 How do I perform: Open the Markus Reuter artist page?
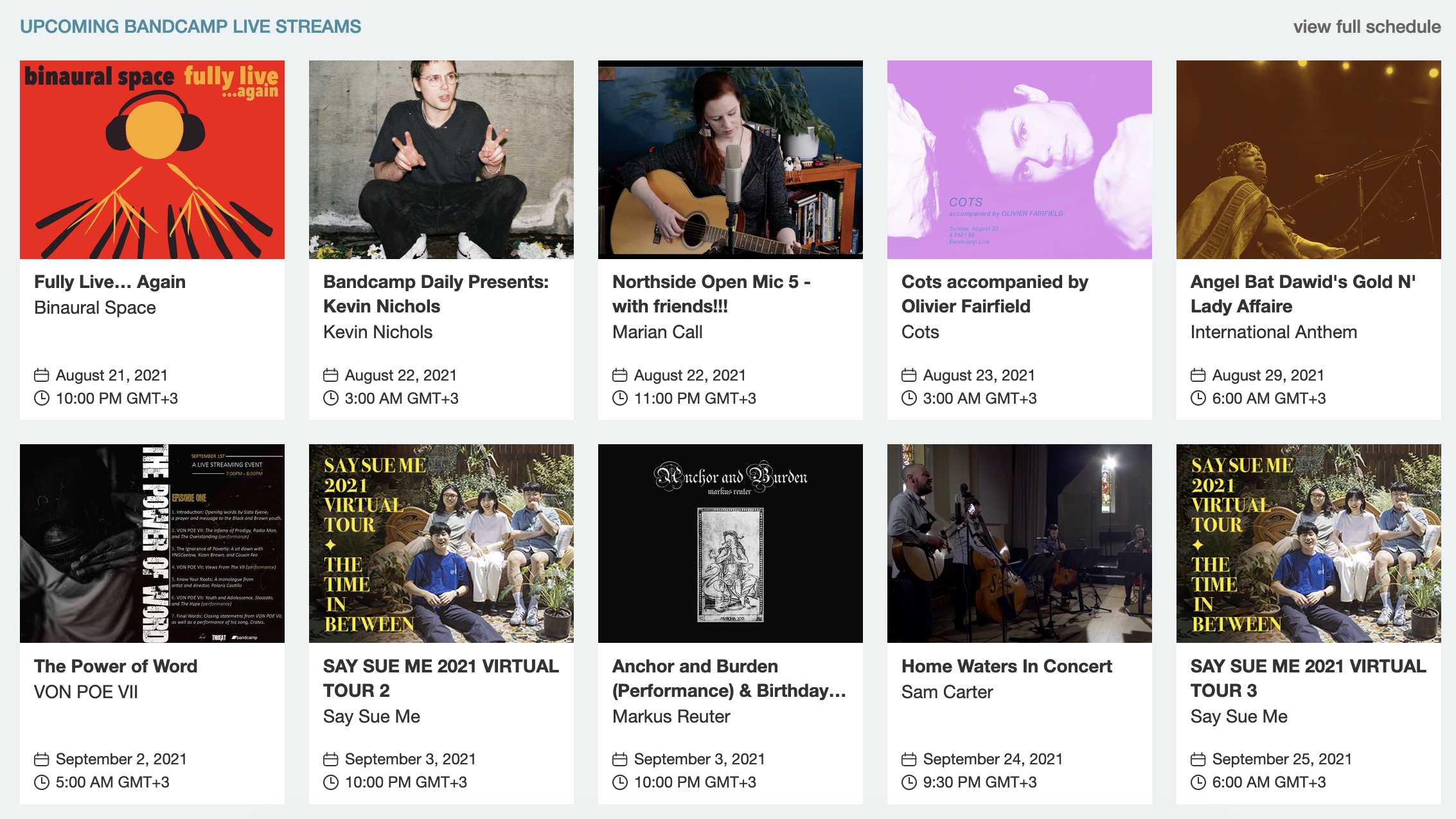(x=671, y=715)
